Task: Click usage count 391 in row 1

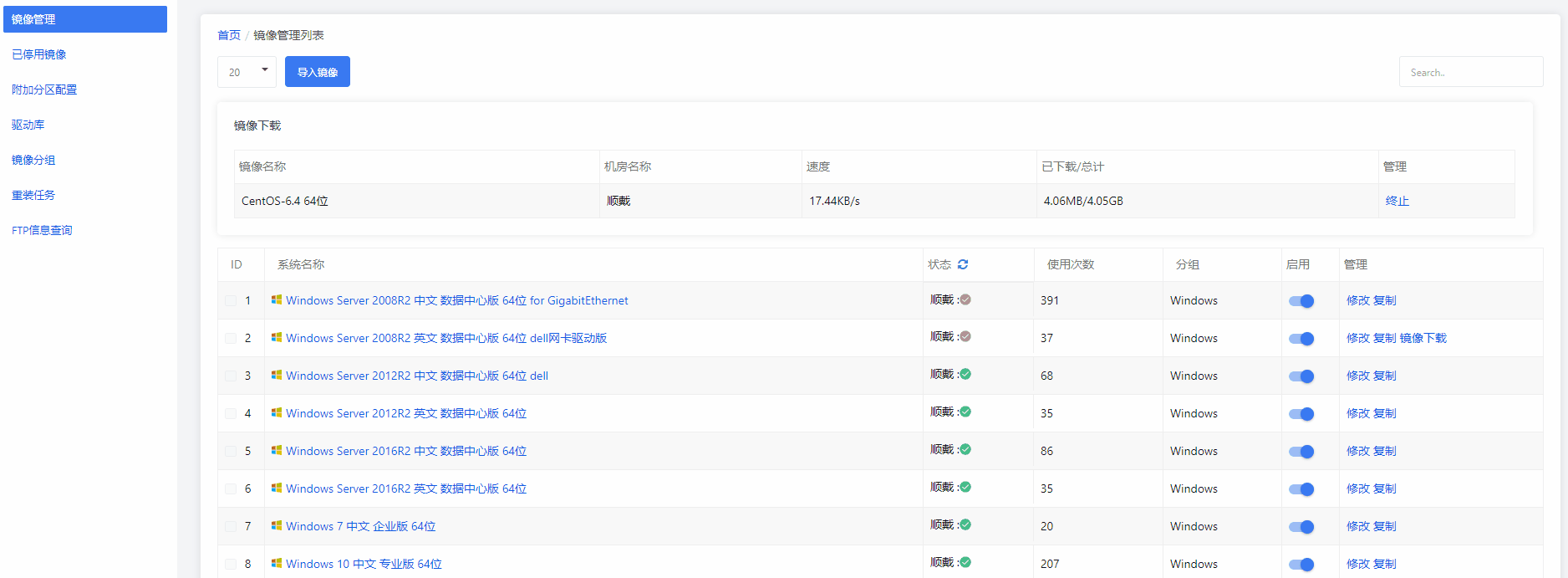Action: pyautogui.click(x=1050, y=300)
